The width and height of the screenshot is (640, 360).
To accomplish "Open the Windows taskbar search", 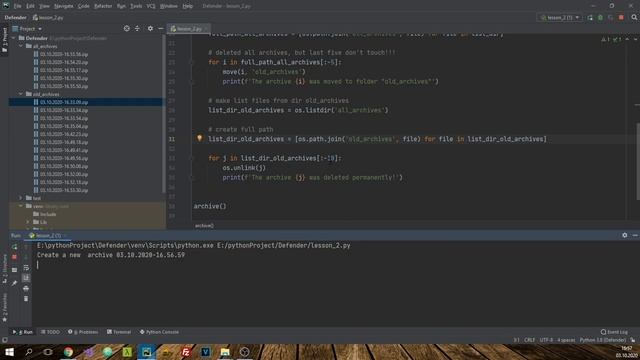I will tap(29, 352).
